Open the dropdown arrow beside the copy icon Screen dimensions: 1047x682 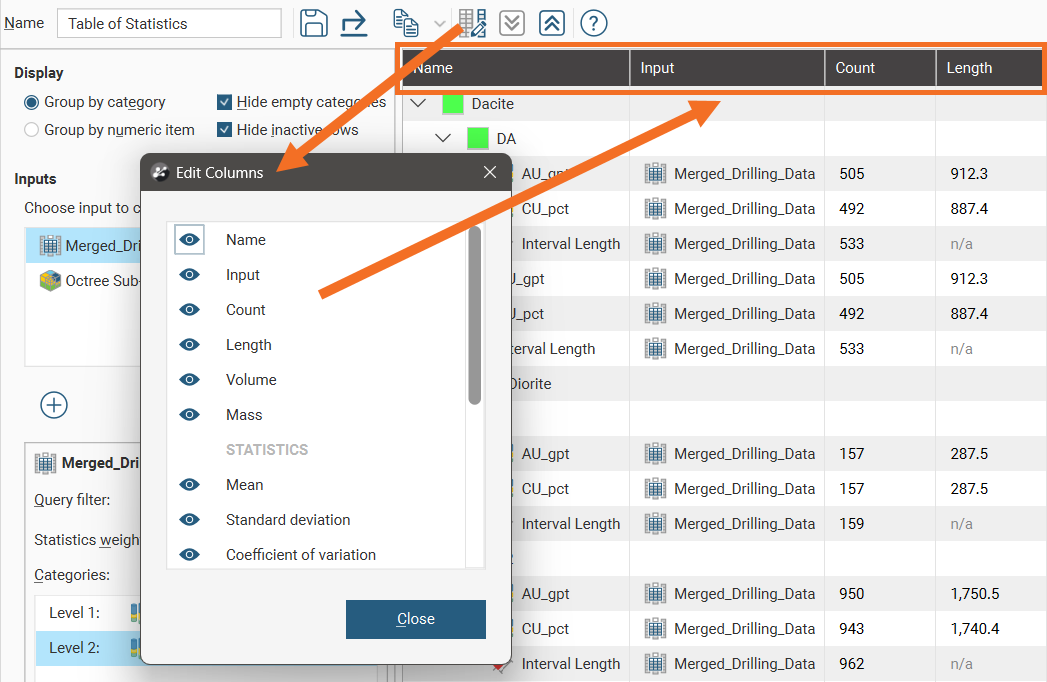[x=439, y=23]
